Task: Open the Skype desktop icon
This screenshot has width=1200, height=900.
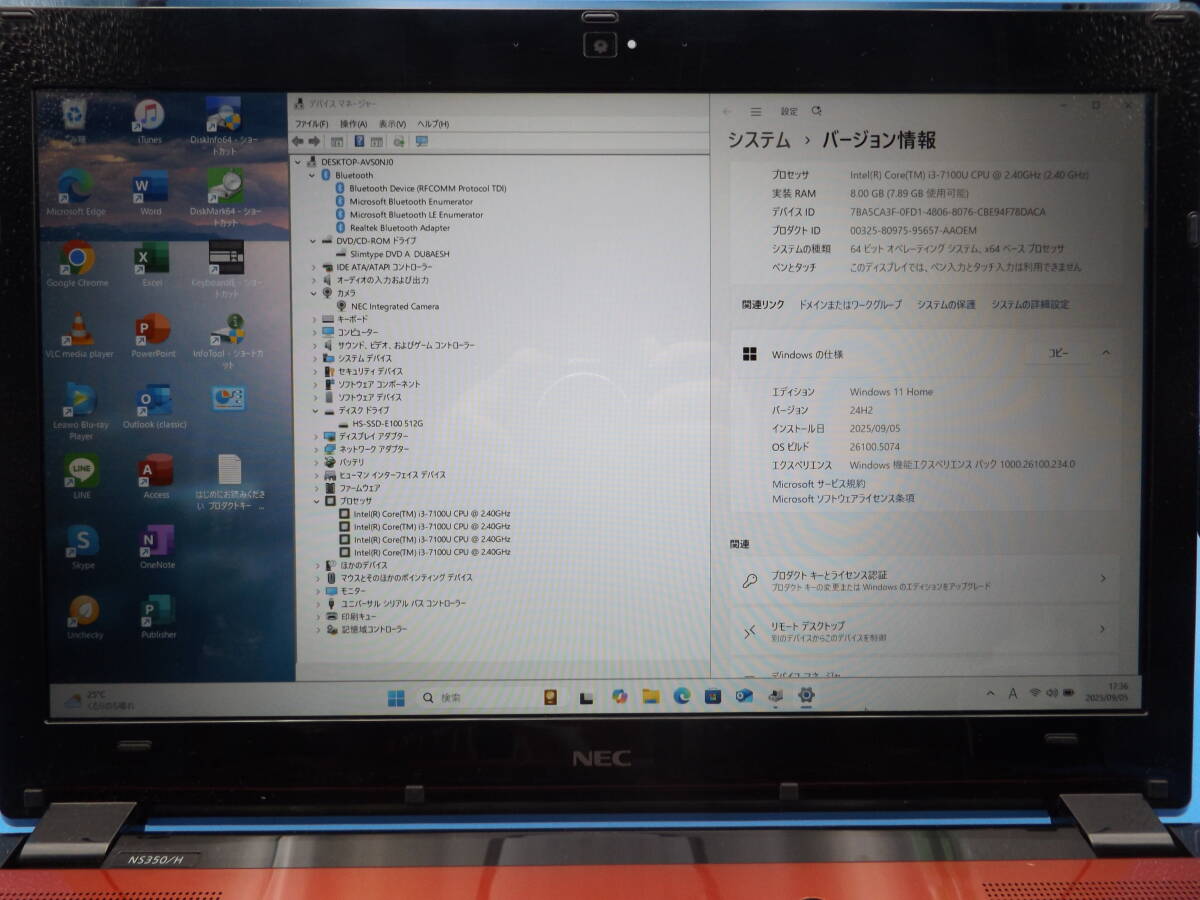Action: (x=83, y=547)
